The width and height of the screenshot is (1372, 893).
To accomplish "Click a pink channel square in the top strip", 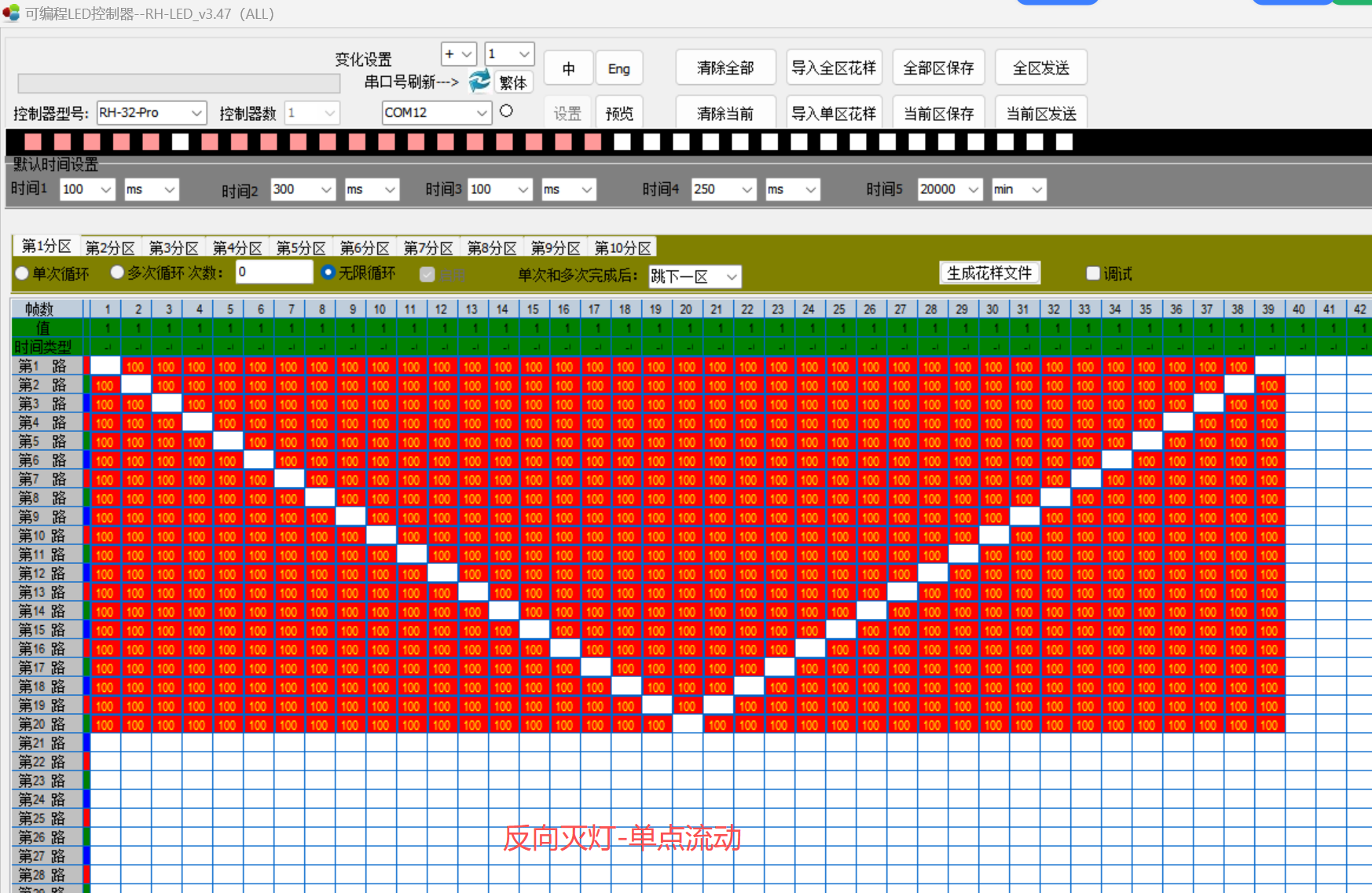I will 34,142.
